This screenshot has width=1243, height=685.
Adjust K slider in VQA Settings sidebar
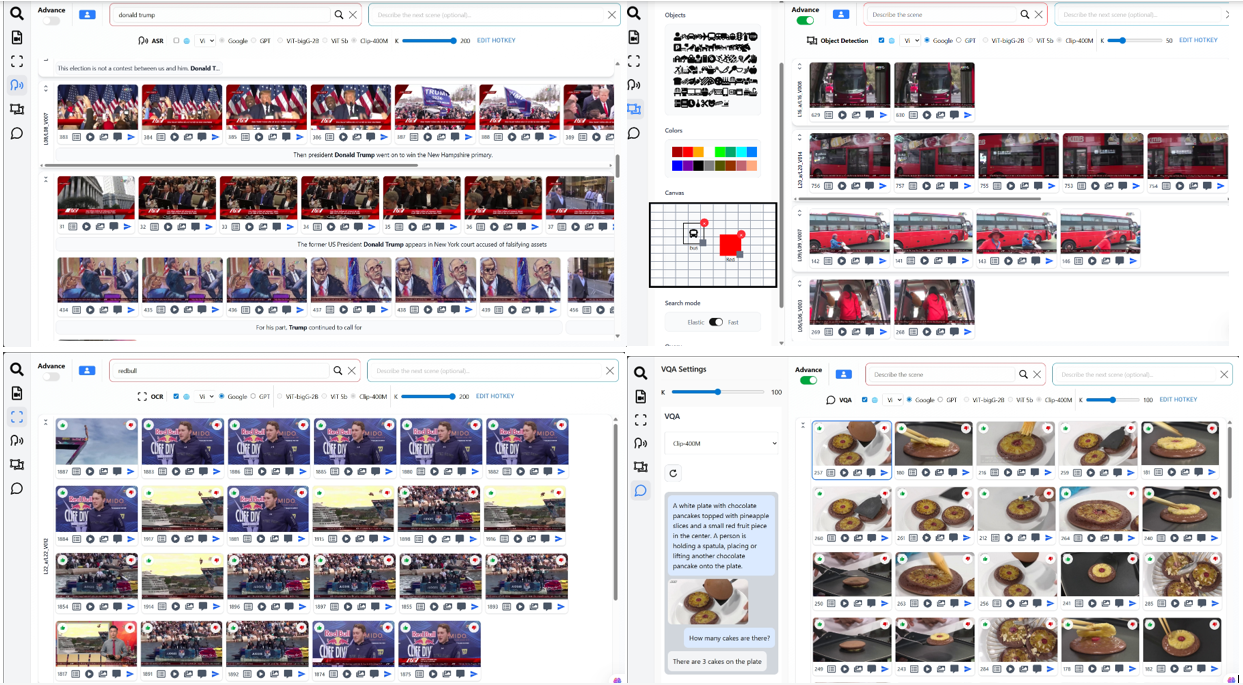coord(717,393)
